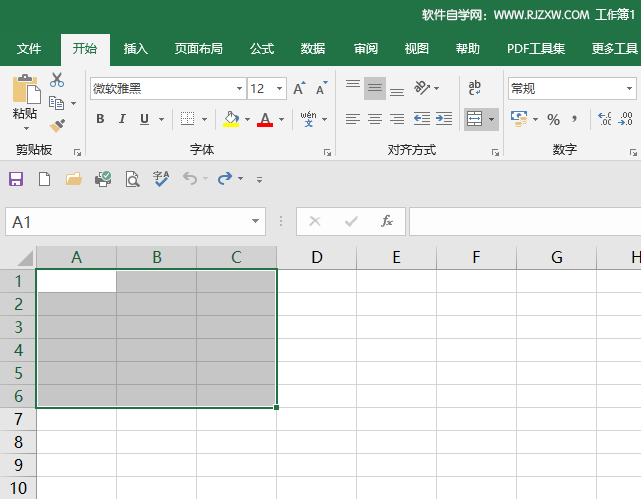Image resolution: width=641 pixels, height=499 pixels.
Task: Align text left
Action: 353,119
